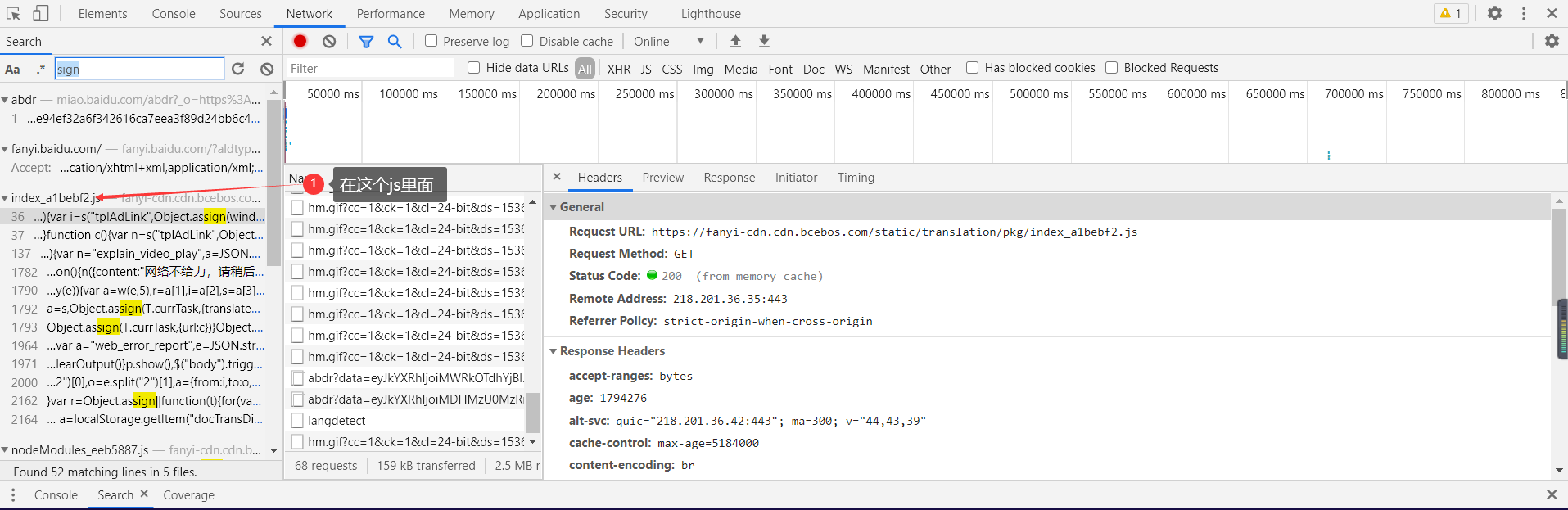Import HAR file with upload arrow
Viewport: 1568px width, 510px height.
pos(735,41)
